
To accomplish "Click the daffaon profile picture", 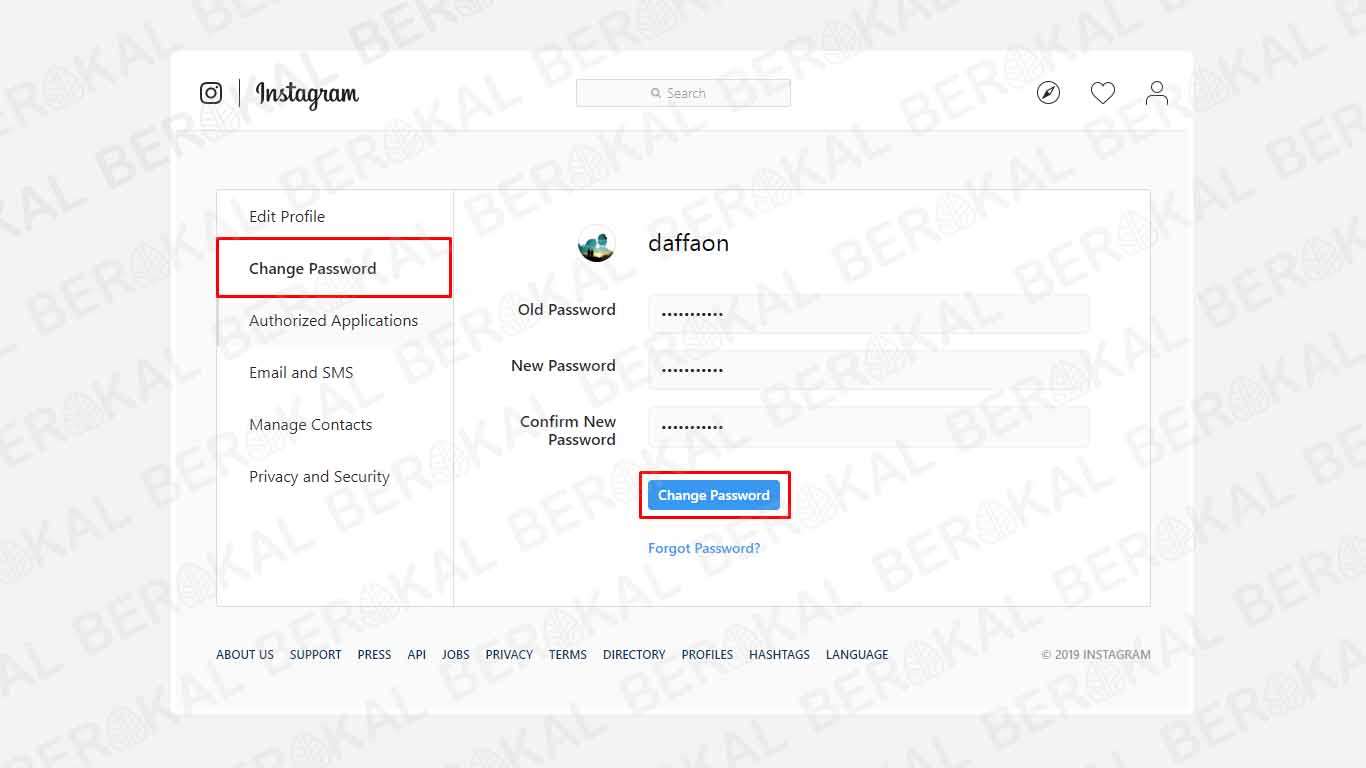I will coord(596,243).
